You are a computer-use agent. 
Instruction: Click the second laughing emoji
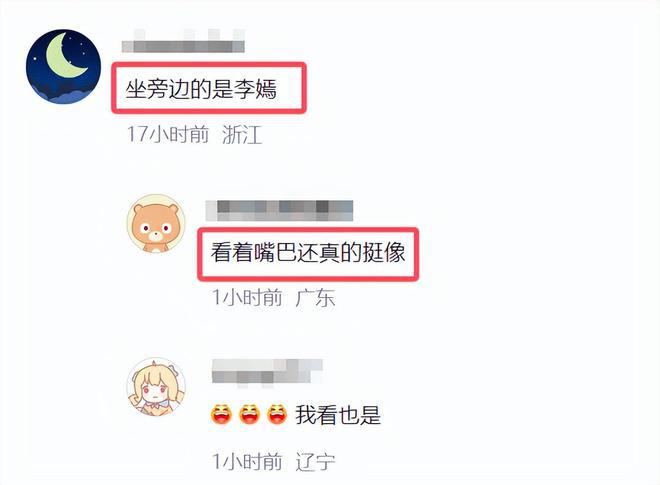pyautogui.click(x=250, y=415)
